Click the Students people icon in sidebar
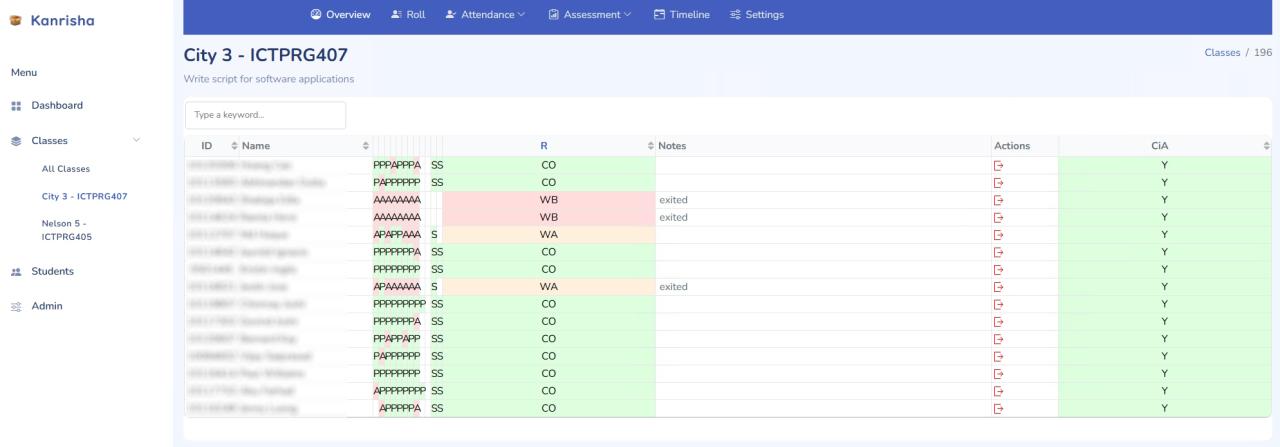1280x447 pixels. coord(16,271)
